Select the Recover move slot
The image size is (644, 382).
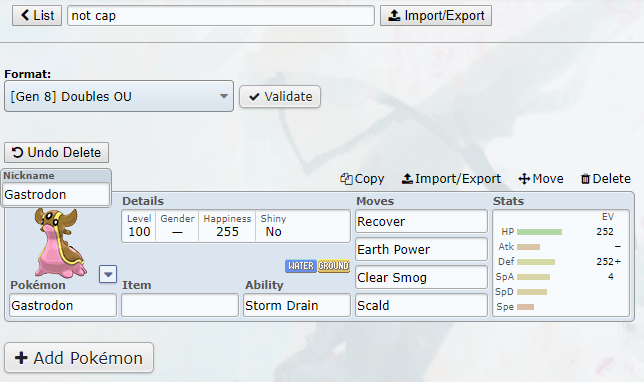point(421,221)
